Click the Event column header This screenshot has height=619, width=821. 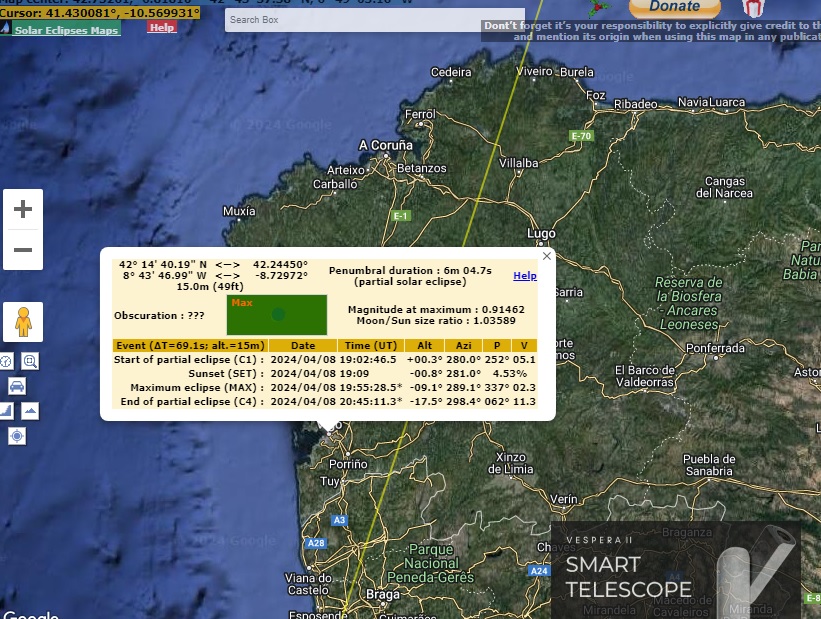pyautogui.click(x=191, y=346)
